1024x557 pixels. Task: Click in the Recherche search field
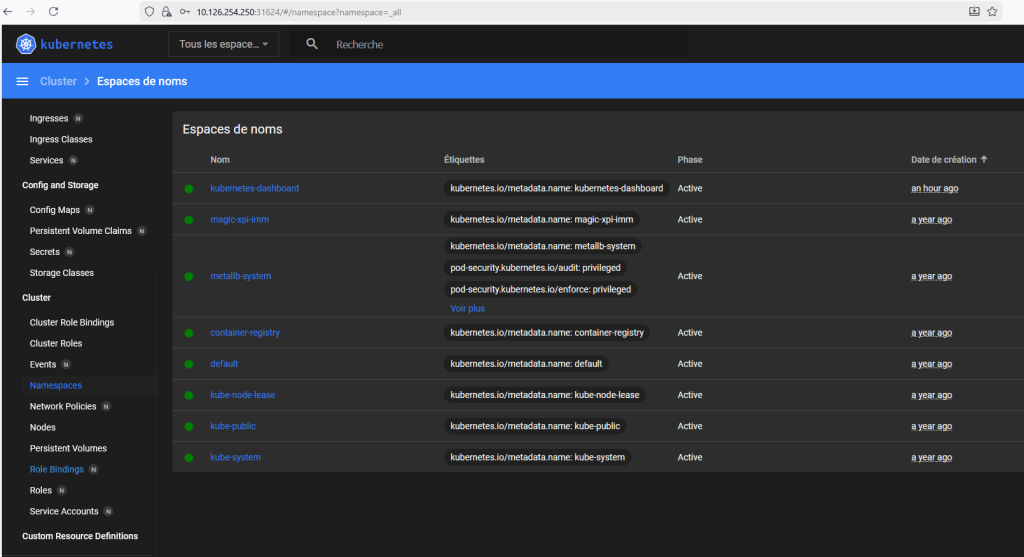pos(500,44)
